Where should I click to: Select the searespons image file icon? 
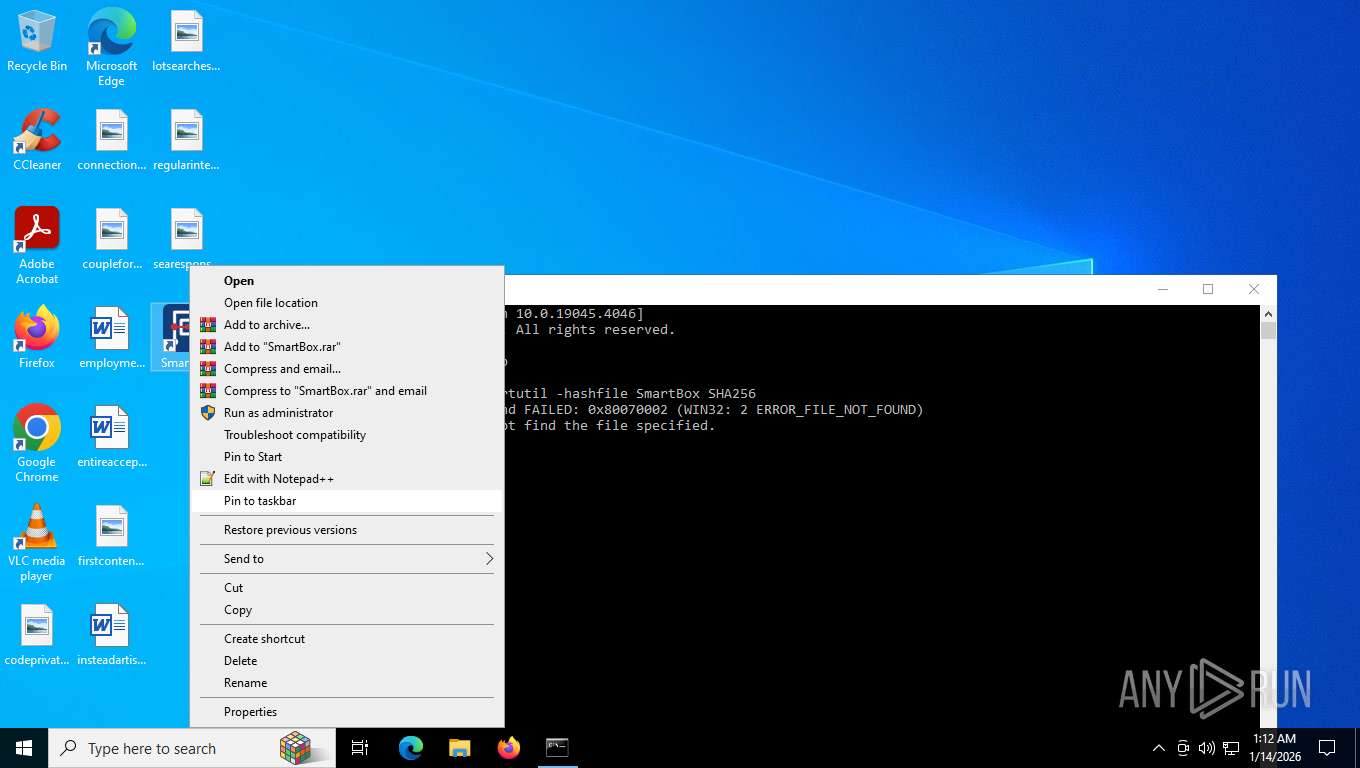186,239
